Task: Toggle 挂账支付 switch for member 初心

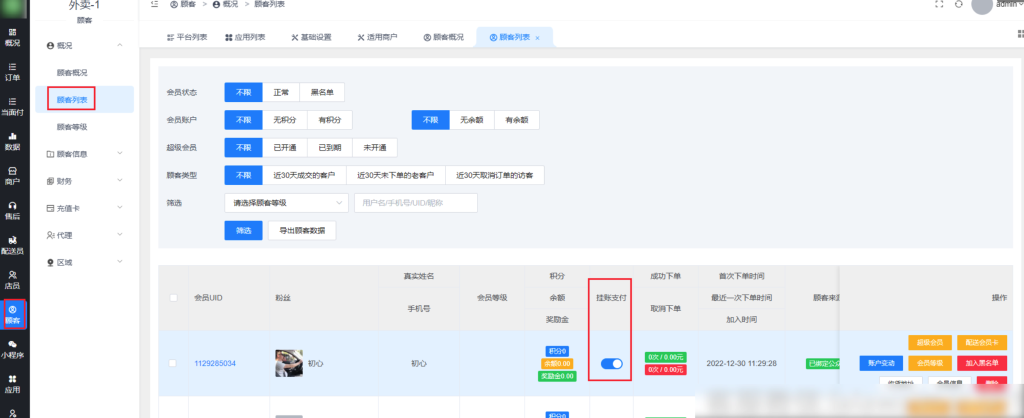Action: pos(611,363)
